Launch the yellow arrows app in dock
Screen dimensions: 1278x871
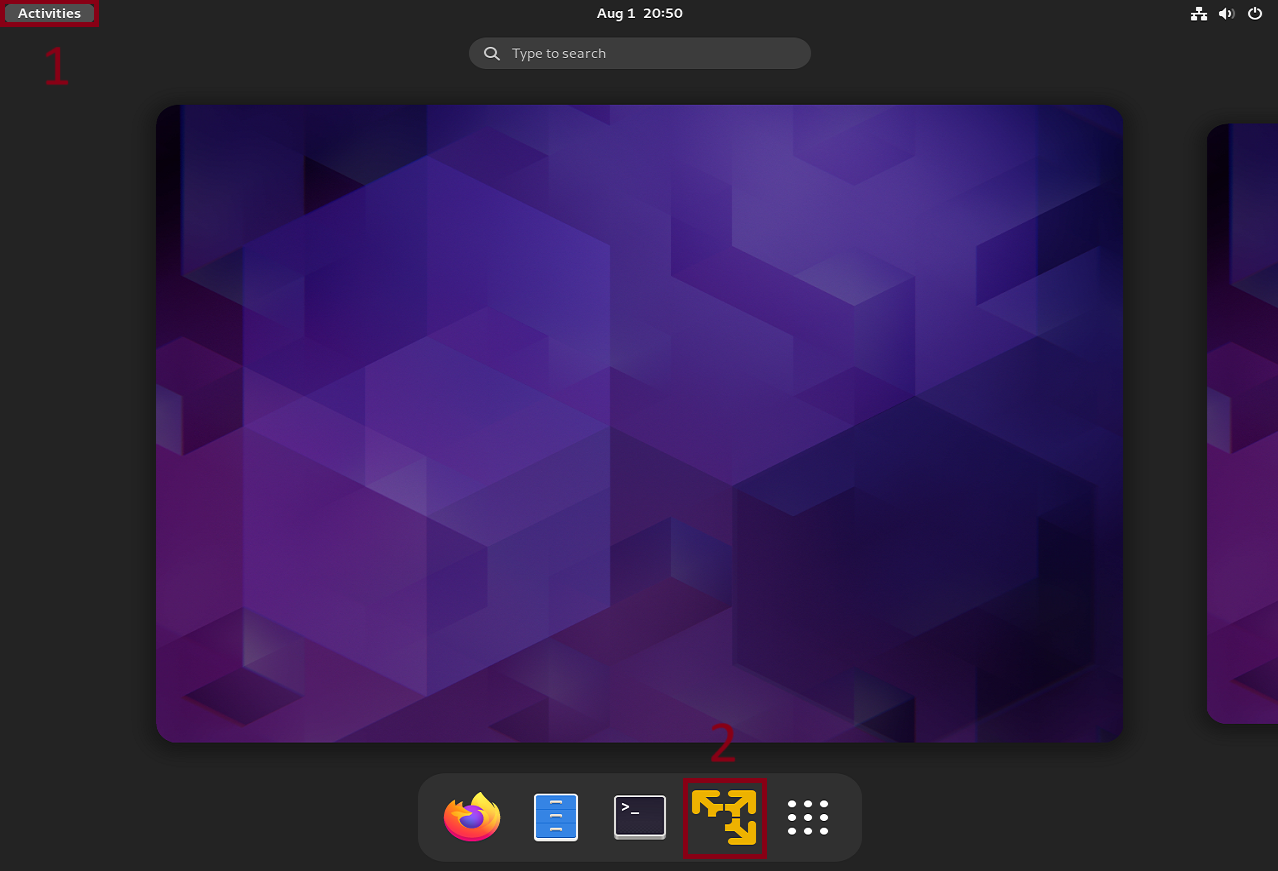click(x=724, y=817)
